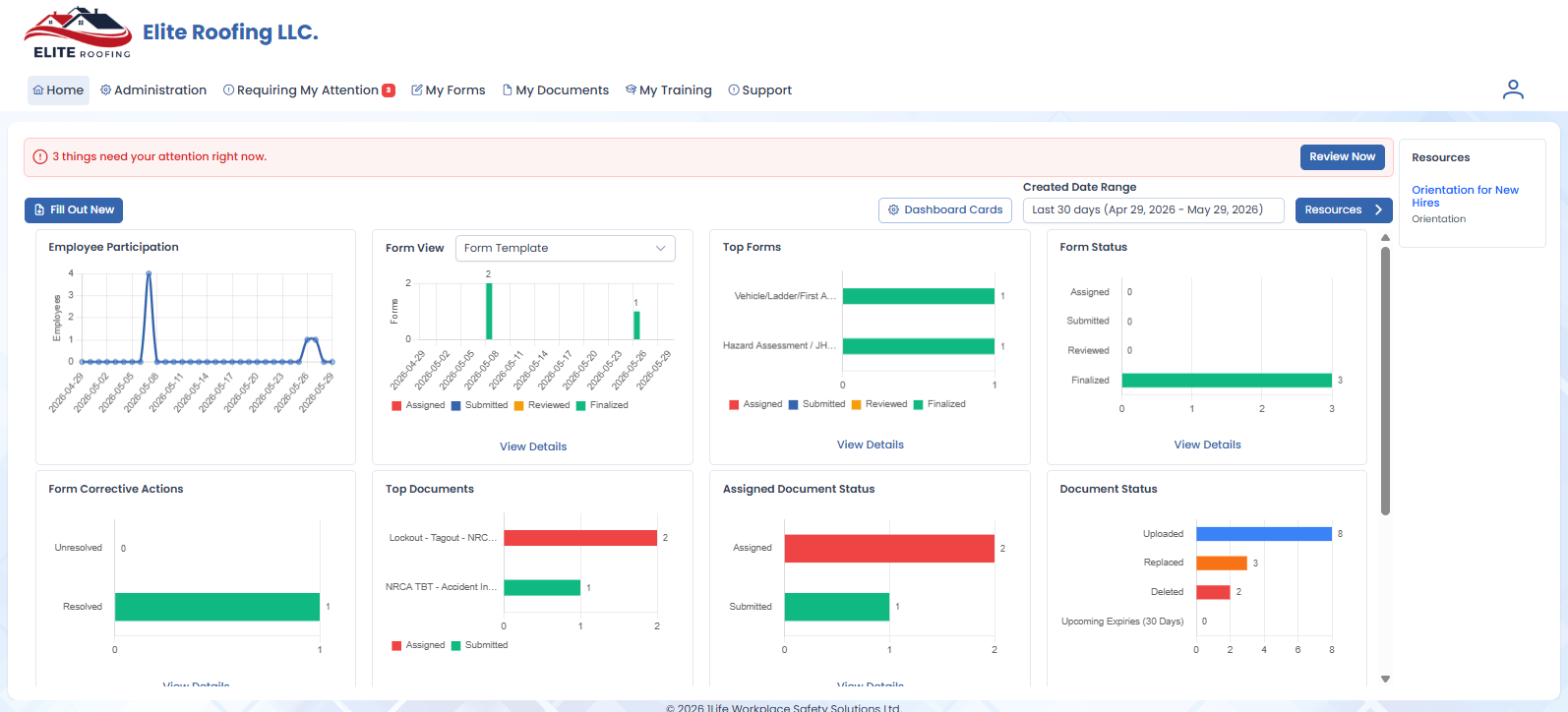1568x712 pixels.
Task: Open the My Forms menu
Action: point(449,90)
